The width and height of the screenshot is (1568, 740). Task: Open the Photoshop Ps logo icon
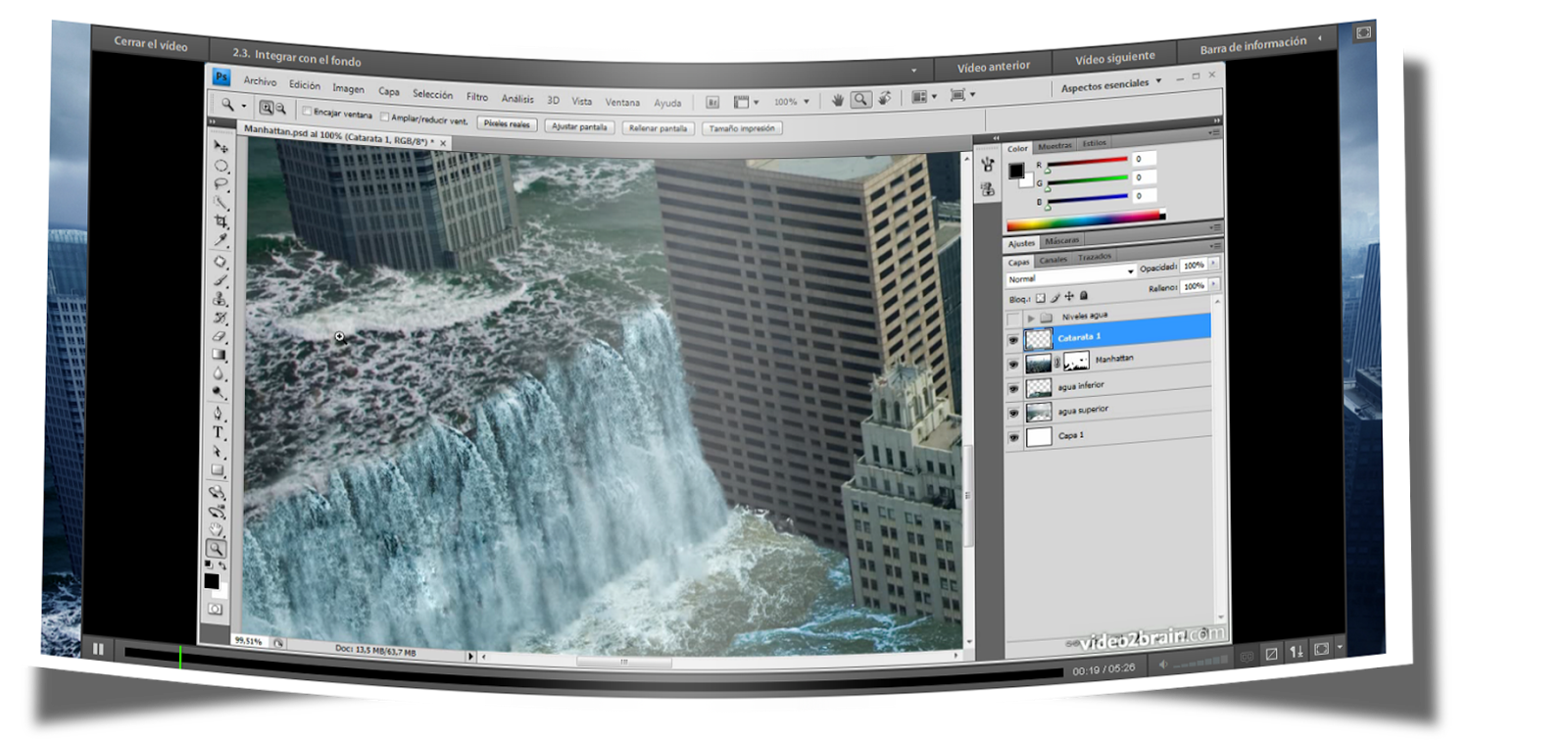[x=221, y=76]
